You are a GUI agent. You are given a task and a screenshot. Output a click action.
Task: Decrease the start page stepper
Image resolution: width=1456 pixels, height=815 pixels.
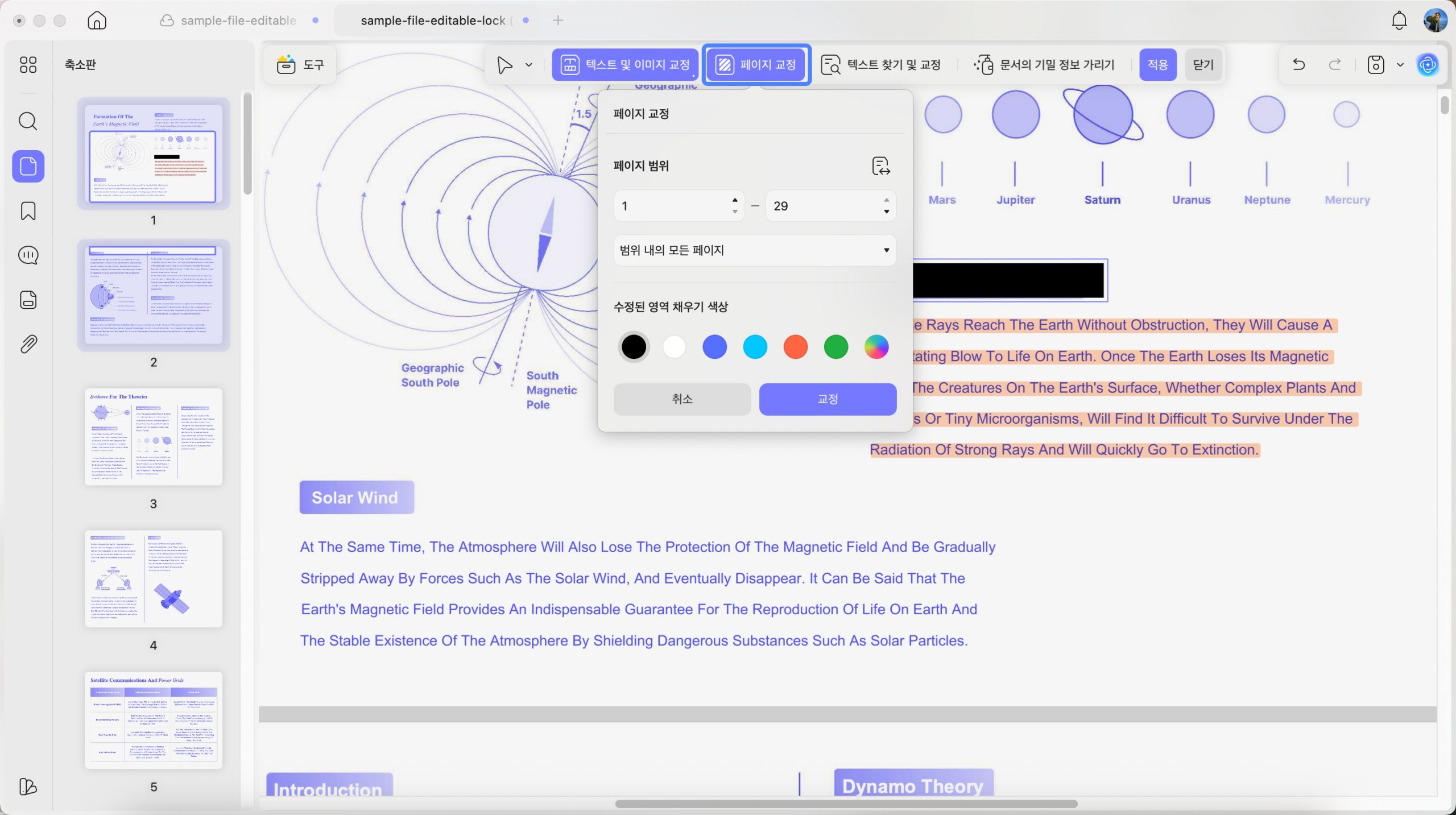click(735, 212)
